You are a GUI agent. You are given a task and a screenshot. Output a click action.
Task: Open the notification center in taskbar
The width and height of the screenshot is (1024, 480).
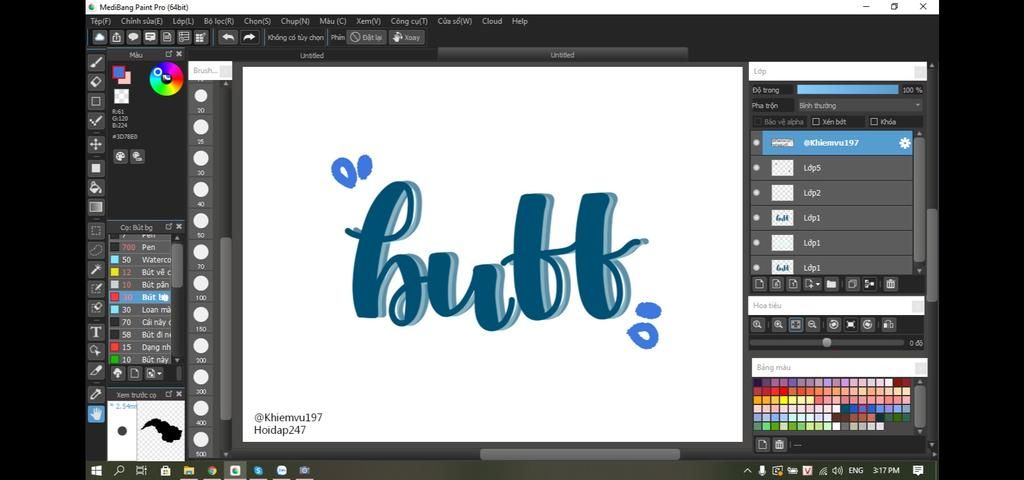[x=918, y=470]
